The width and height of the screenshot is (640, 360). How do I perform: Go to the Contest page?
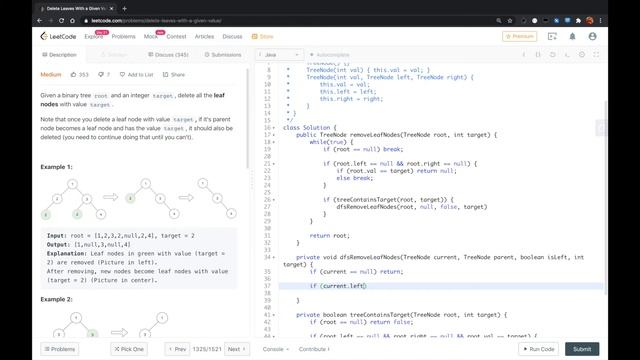tap(176, 36)
